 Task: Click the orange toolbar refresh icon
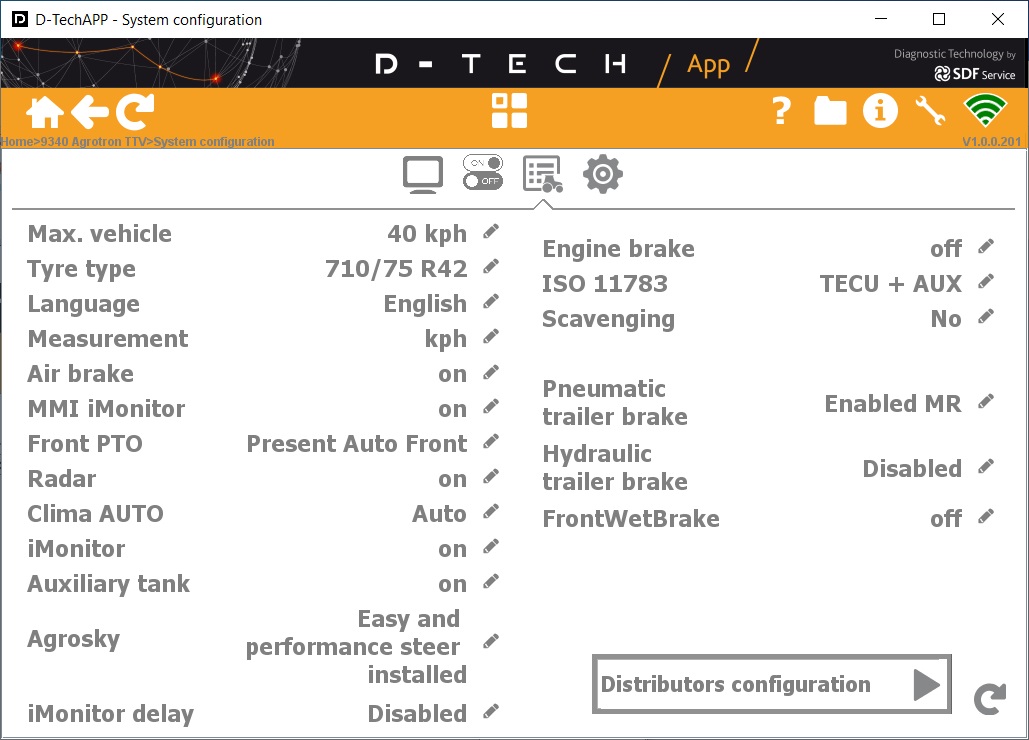[135, 112]
